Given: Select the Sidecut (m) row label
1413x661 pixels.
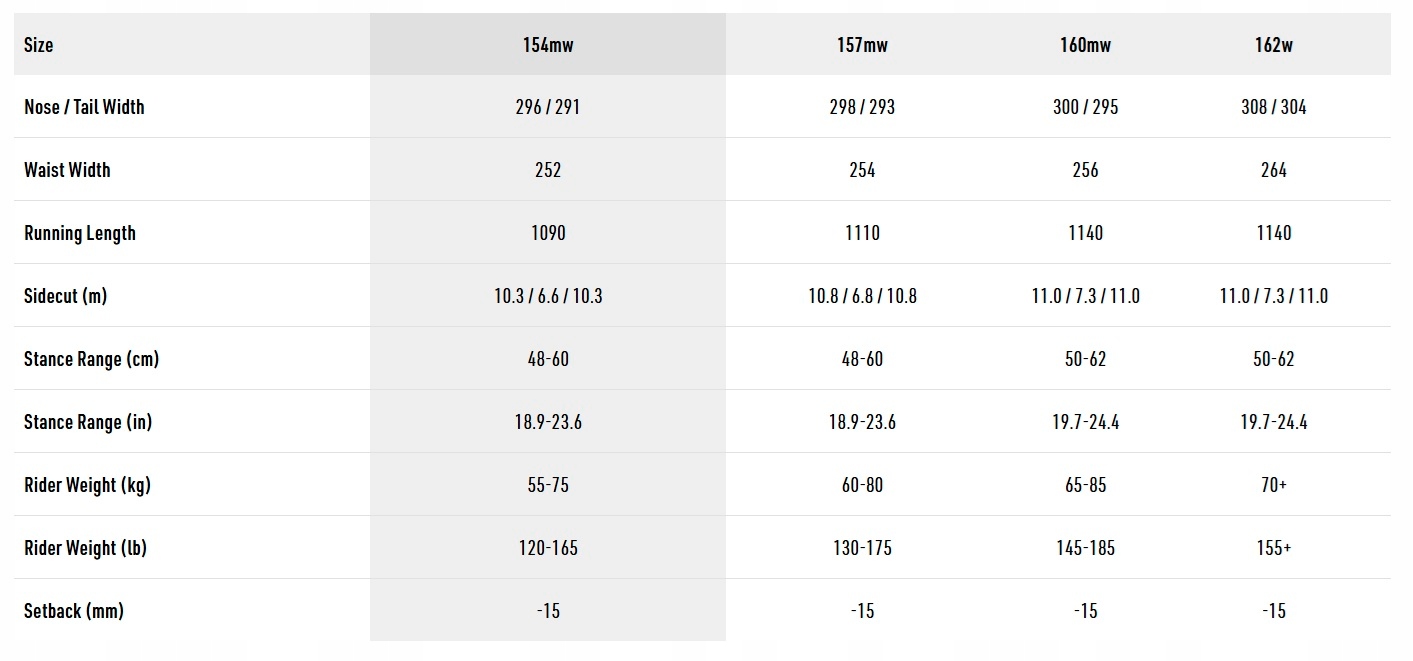Looking at the screenshot, I should (65, 296).
